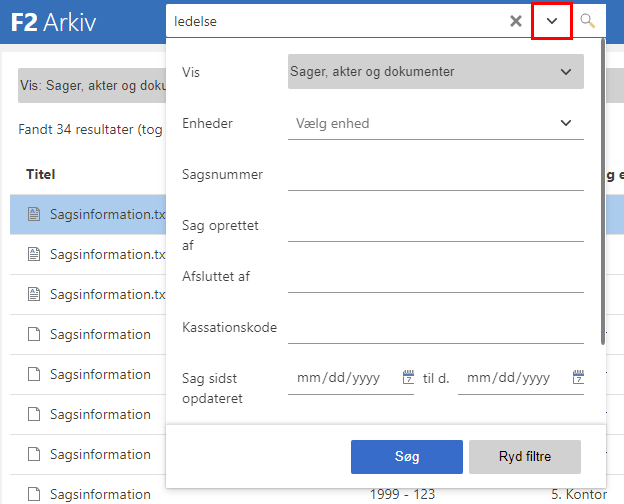This screenshot has height=504, width=624.
Task: Click into the Sagsnummer input field
Action: pos(434,175)
